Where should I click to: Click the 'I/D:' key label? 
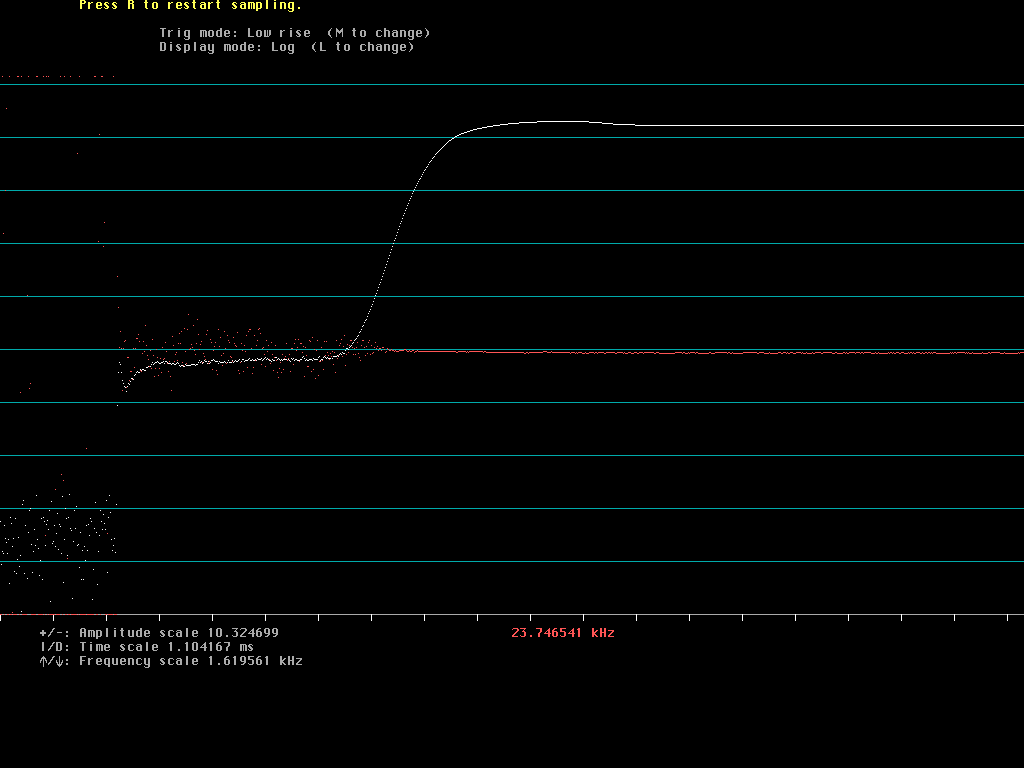[x=55, y=647]
